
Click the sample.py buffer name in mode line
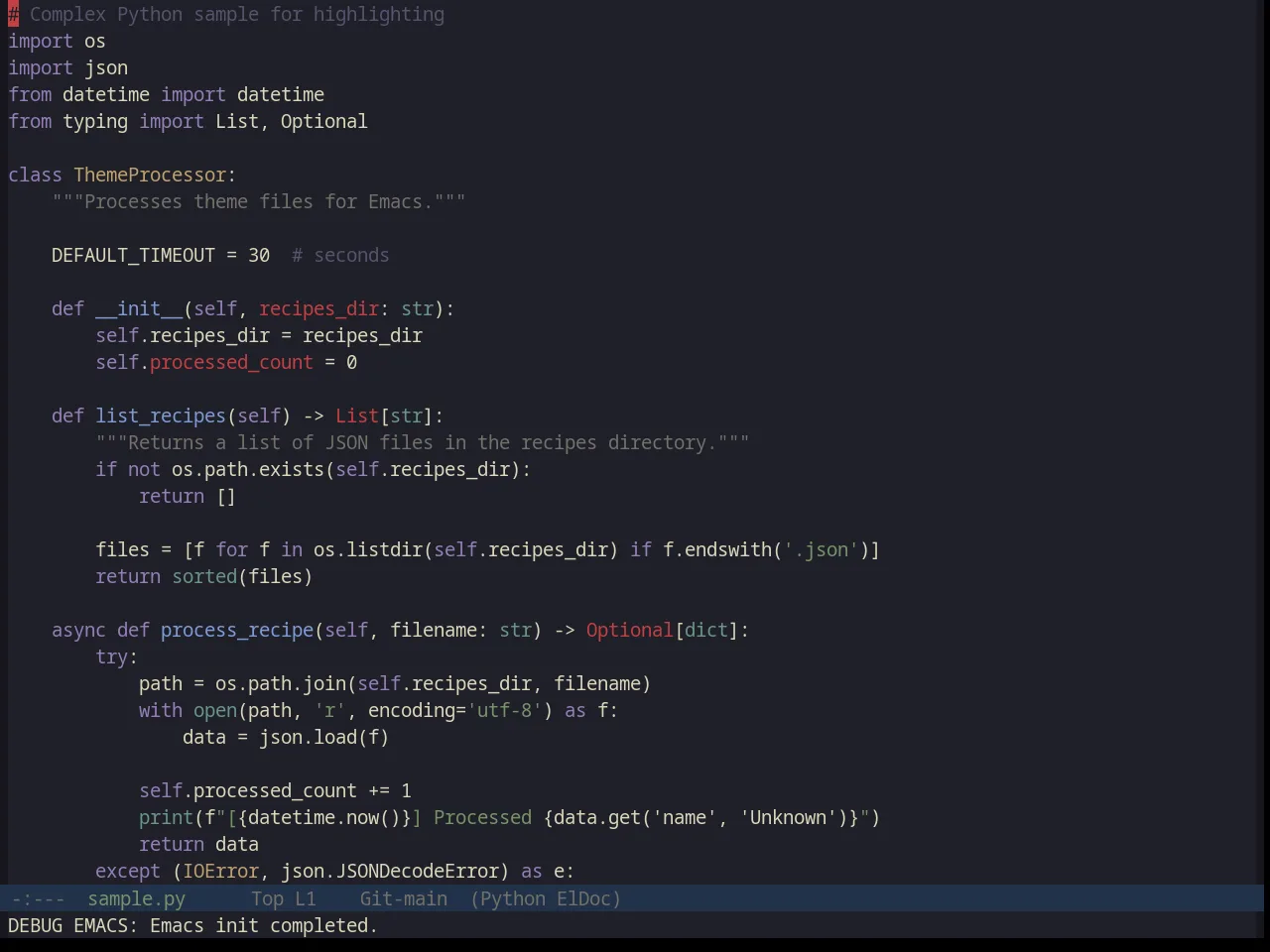(x=136, y=898)
